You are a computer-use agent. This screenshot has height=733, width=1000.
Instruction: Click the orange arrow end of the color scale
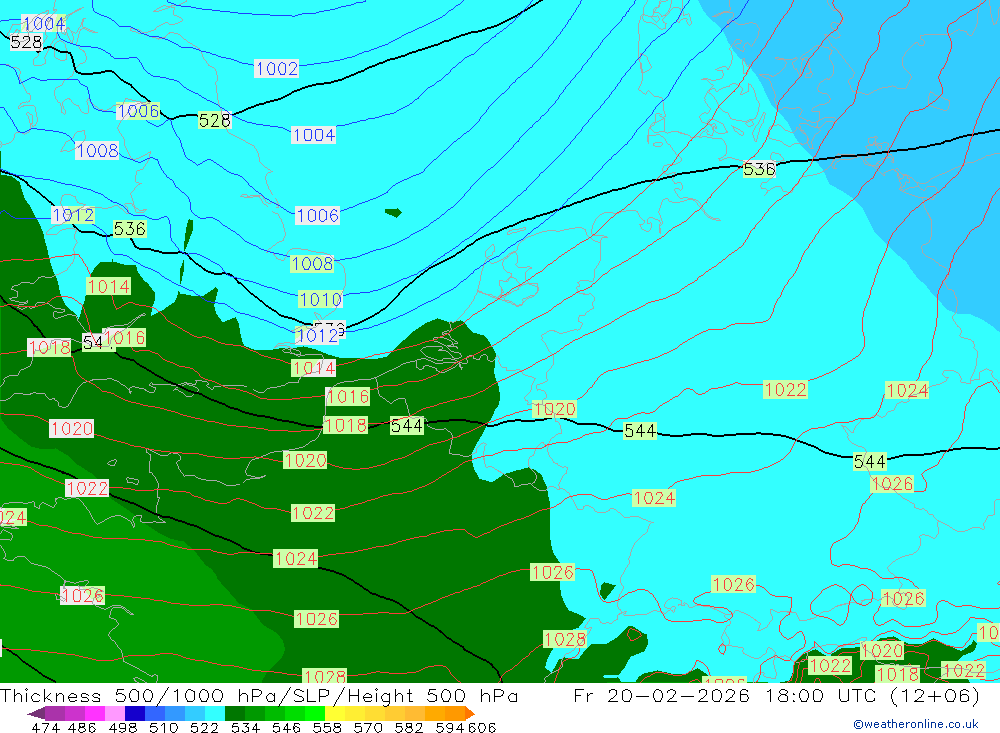[x=469, y=713]
